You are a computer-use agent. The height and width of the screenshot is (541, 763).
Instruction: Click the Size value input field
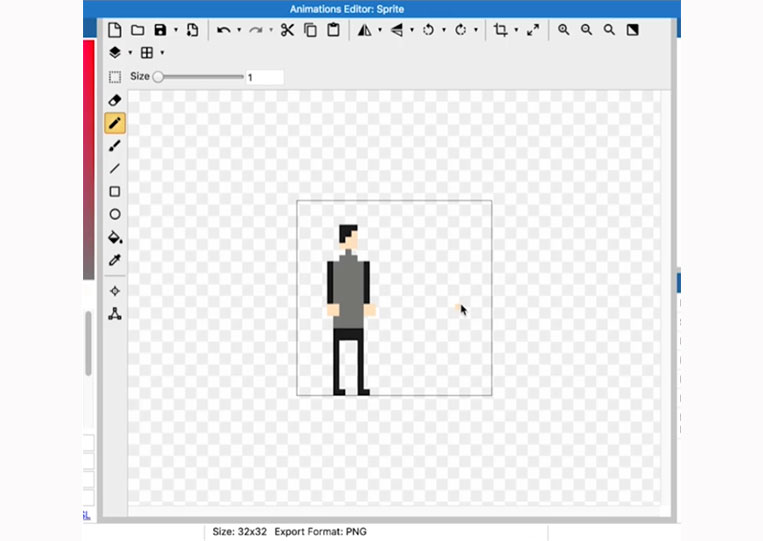coord(265,77)
